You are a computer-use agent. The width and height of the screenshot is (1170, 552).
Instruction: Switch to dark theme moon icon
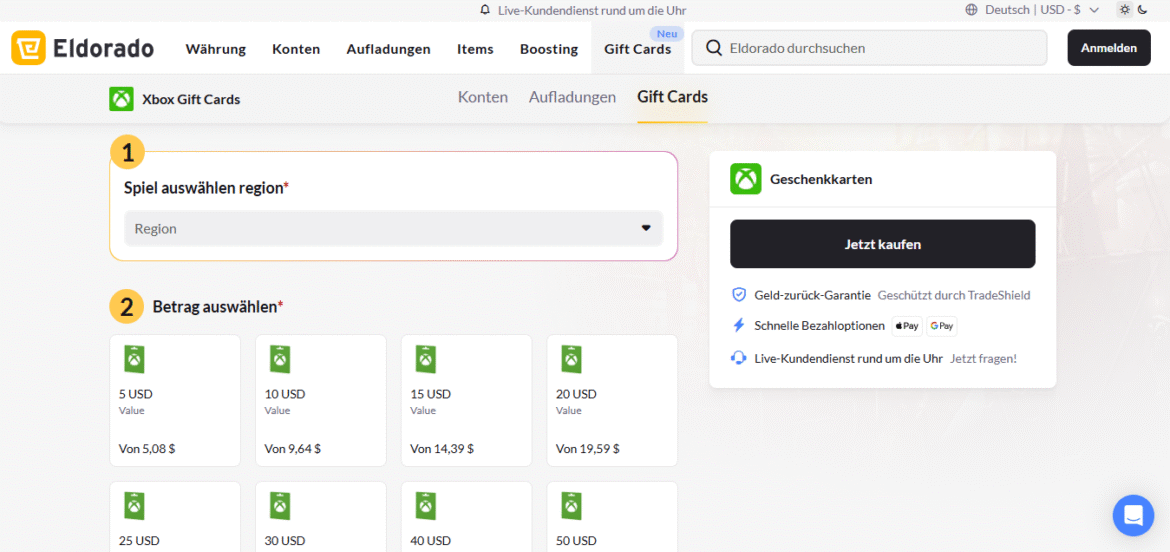coord(1142,10)
